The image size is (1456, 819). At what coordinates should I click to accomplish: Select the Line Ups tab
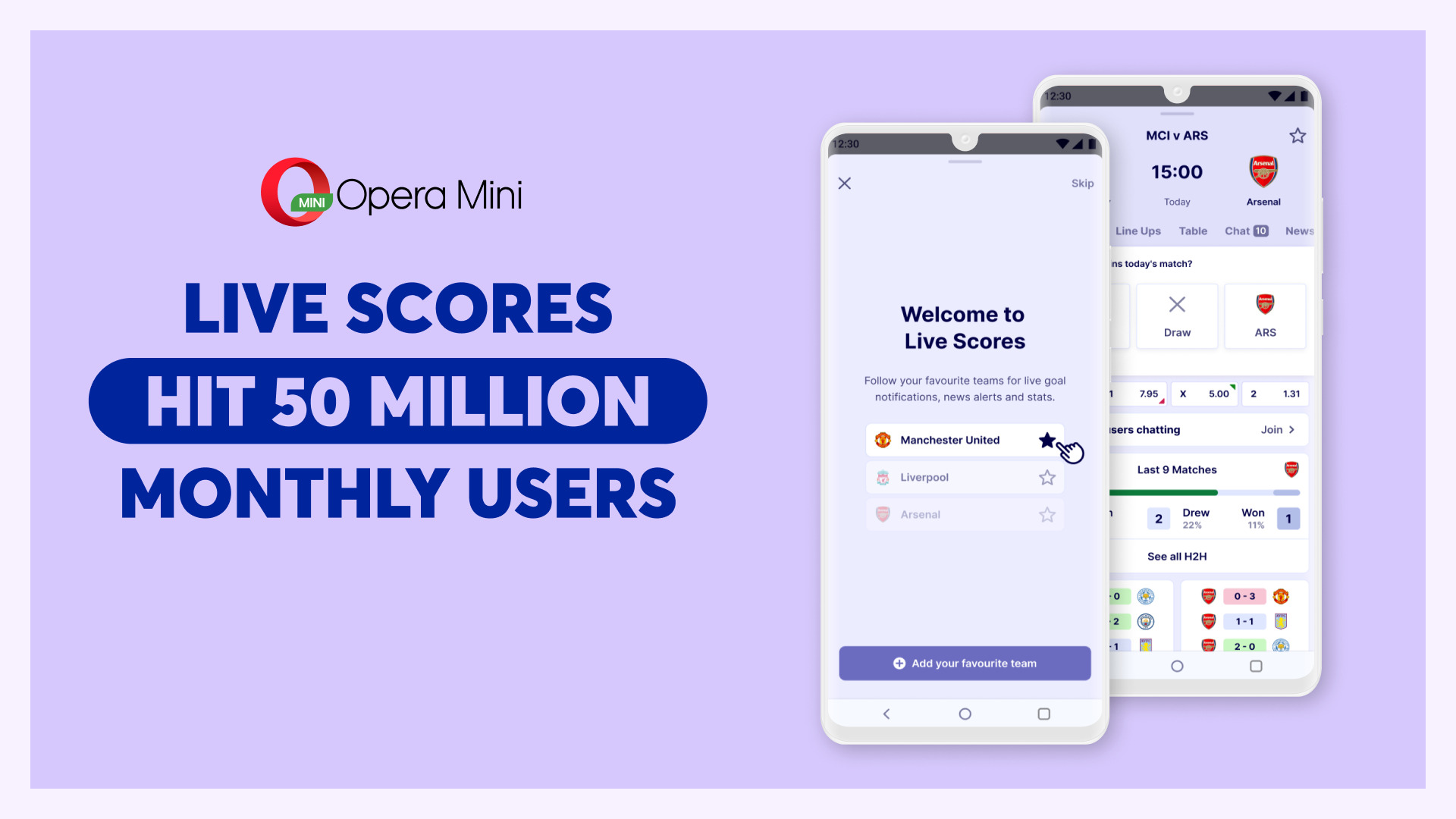[1137, 231]
